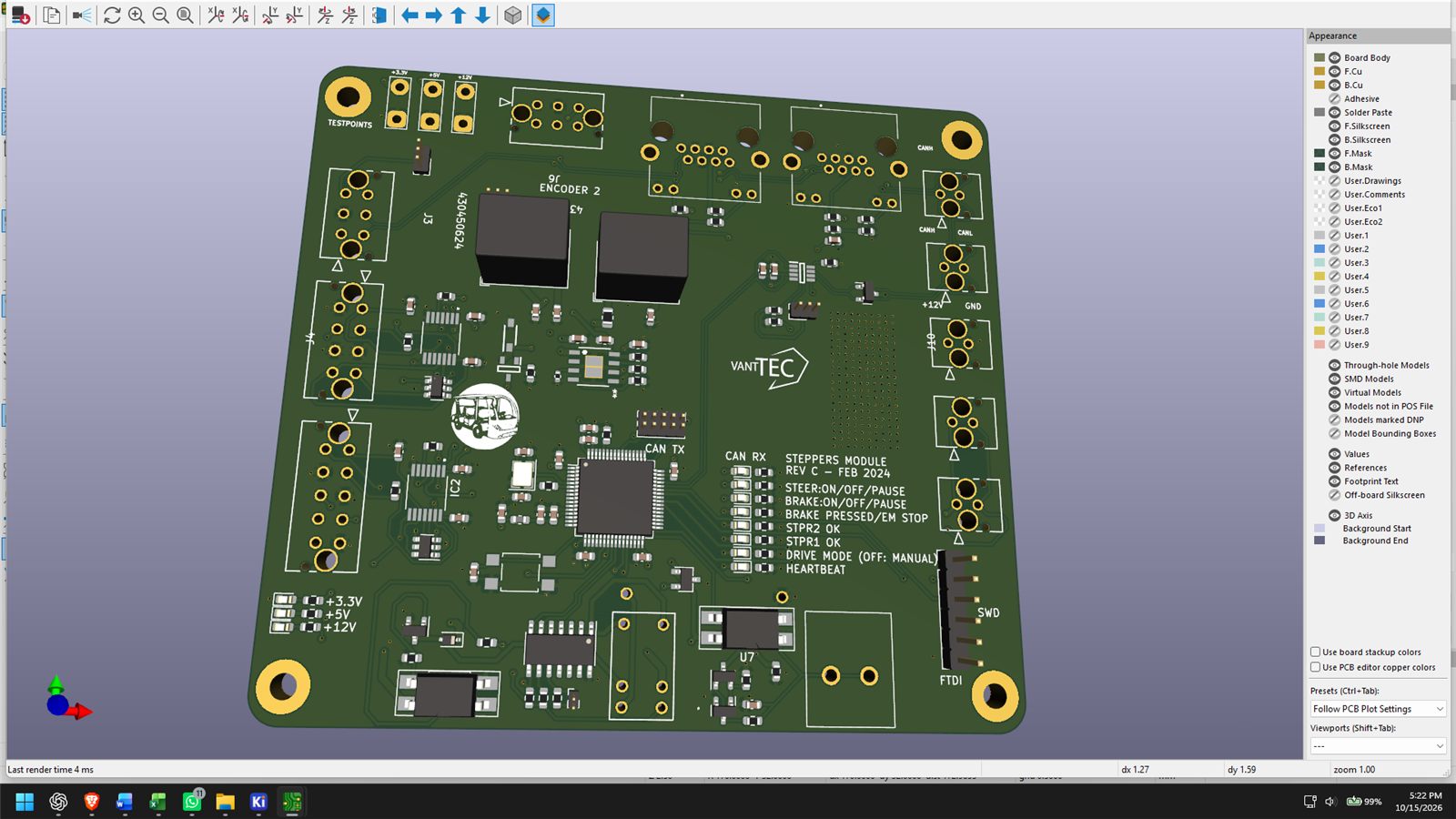
Task: Open File Explorer from the taskbar
Action: [x=225, y=802]
